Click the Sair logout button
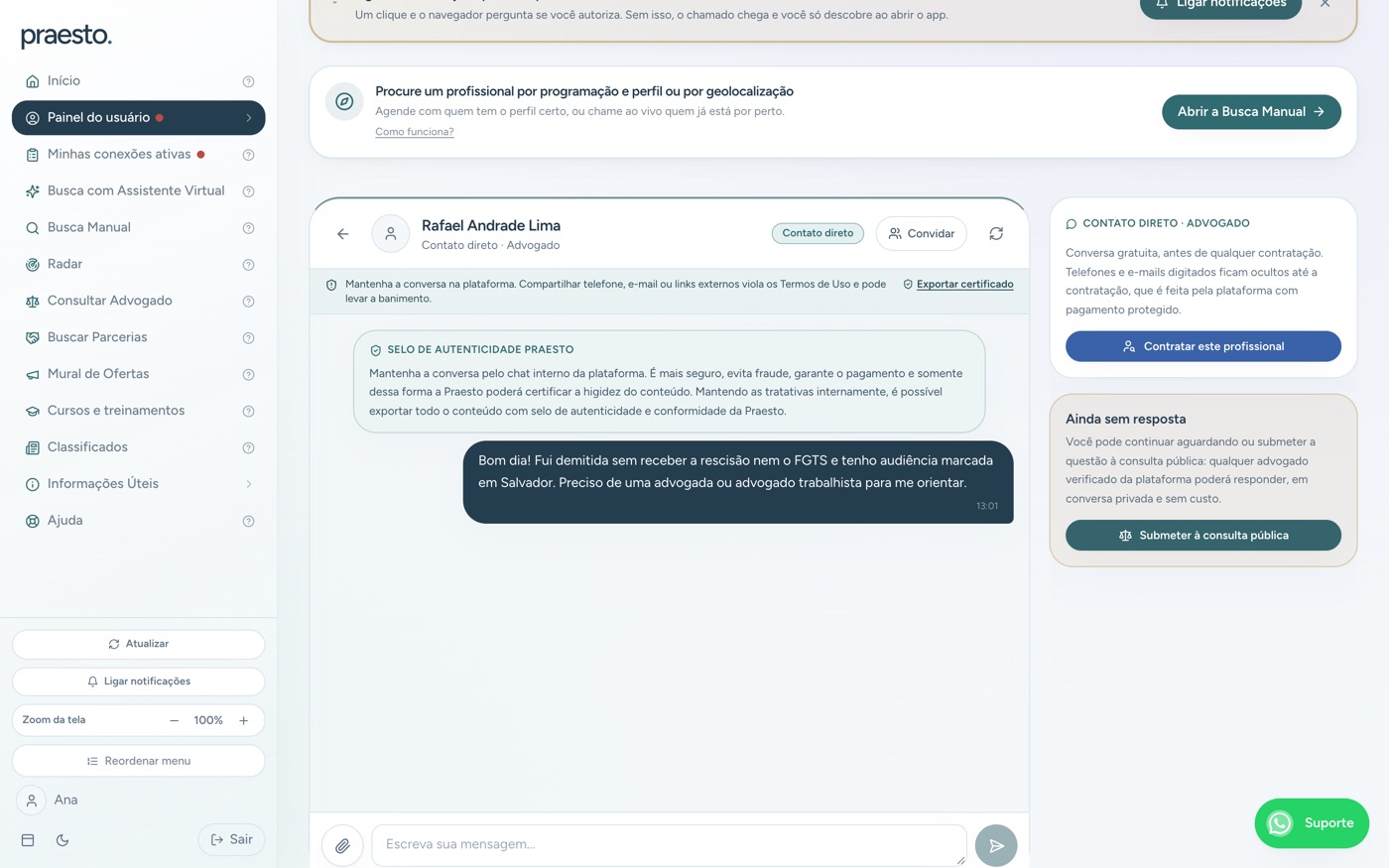Viewport: 1389px width, 868px height. point(231,840)
